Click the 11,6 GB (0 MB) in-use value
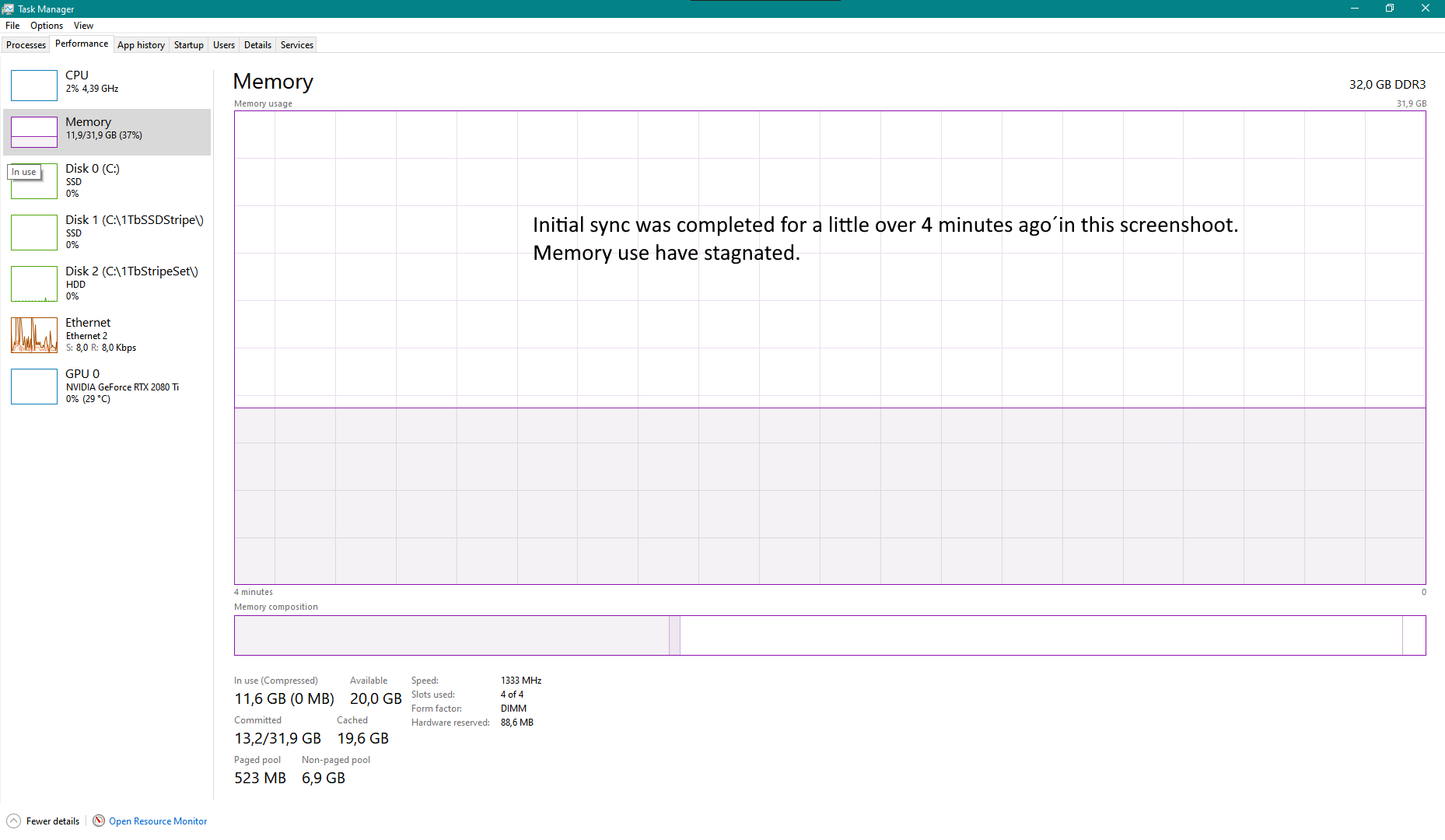The image size is (1445, 840). [x=285, y=699]
